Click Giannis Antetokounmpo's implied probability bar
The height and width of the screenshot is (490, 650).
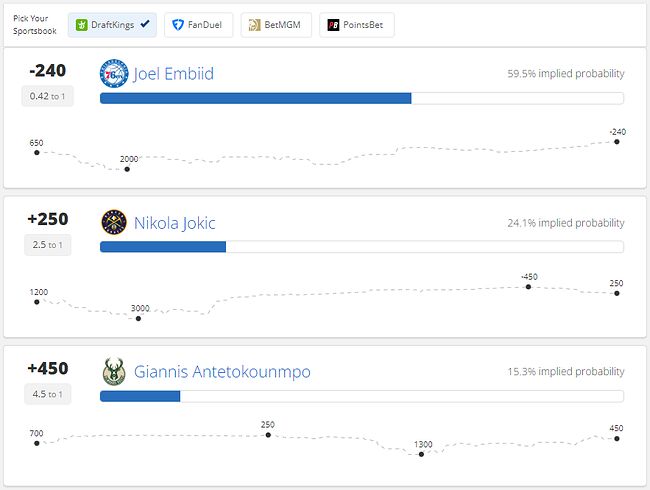pos(362,396)
